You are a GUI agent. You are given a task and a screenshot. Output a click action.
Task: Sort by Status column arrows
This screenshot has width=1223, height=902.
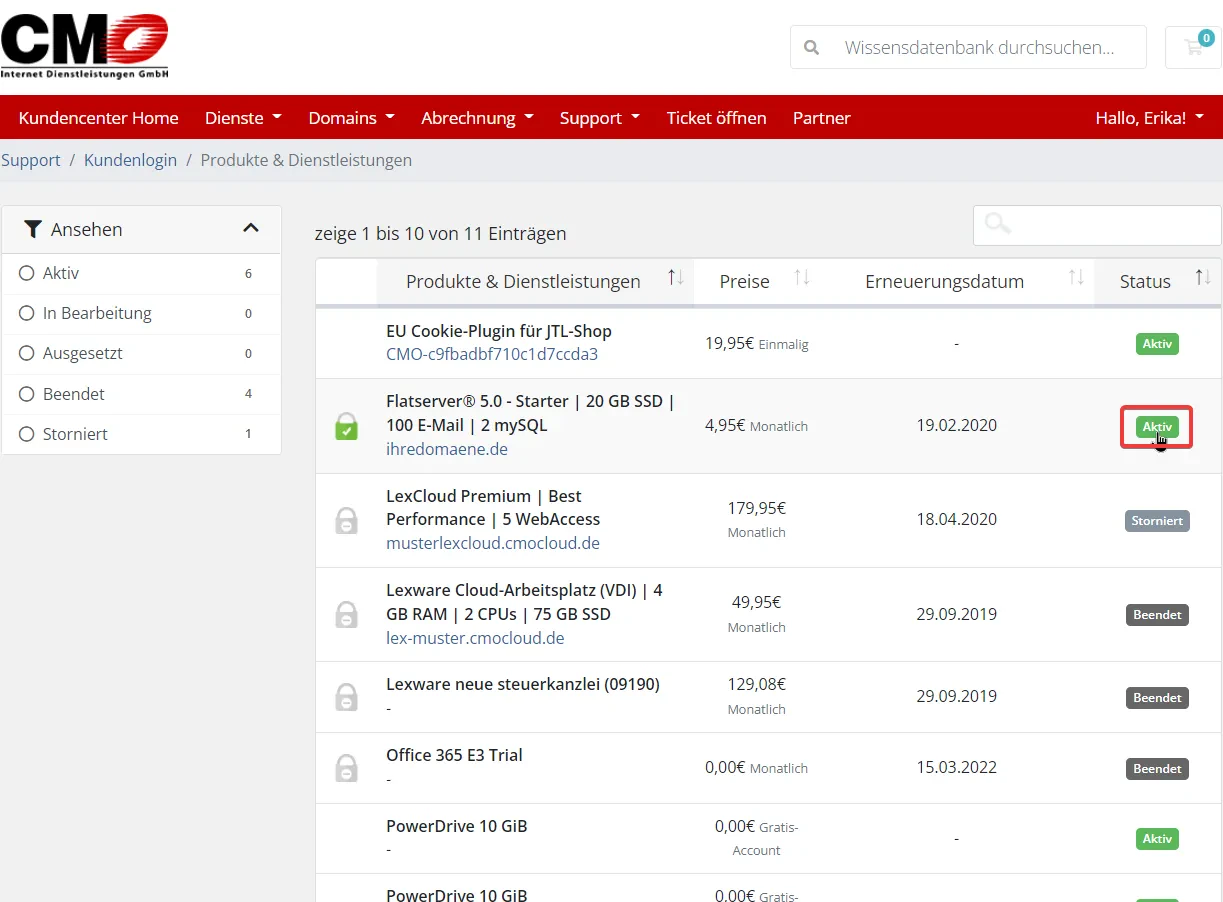(1203, 278)
